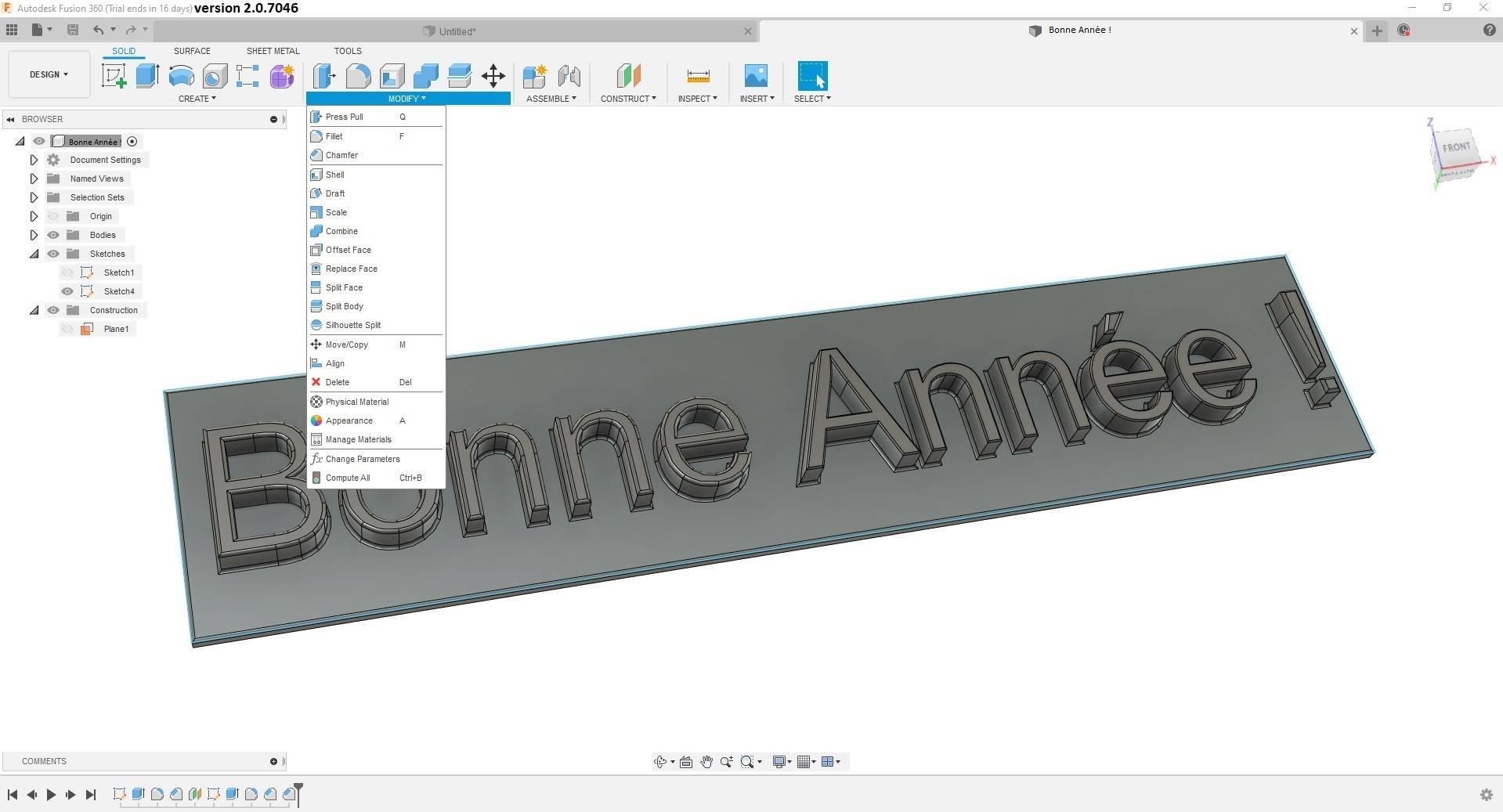Choose Chamfer from Modify menu
The image size is (1503, 812).
pyautogui.click(x=376, y=155)
